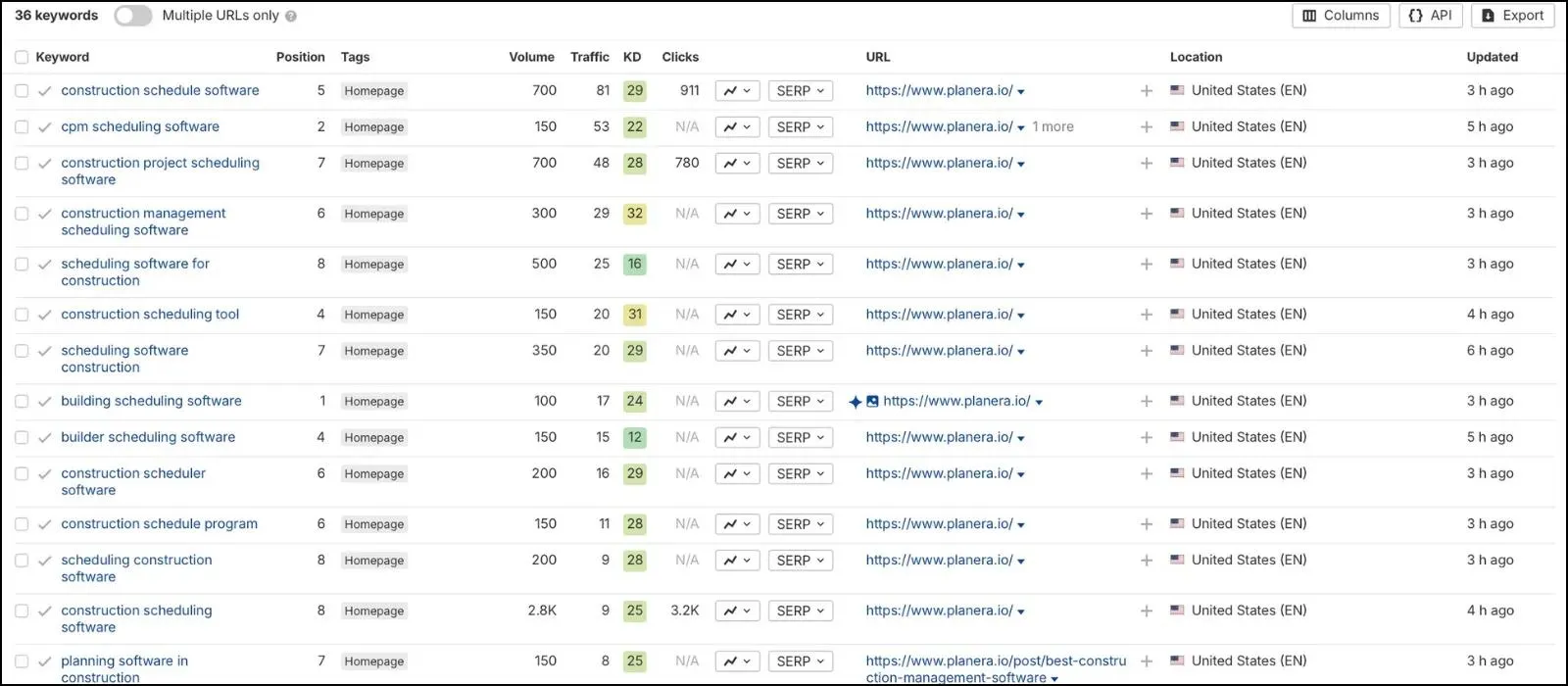Check the select-all checkbox in the header

(22, 57)
